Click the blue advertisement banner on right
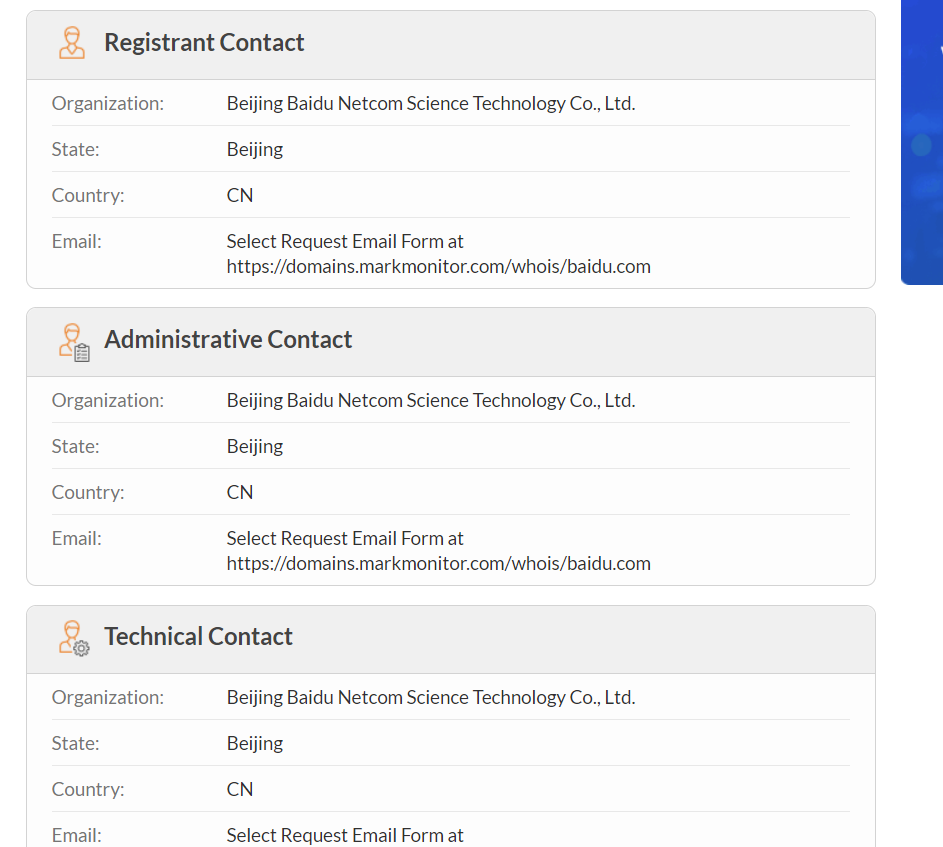 tap(922, 142)
